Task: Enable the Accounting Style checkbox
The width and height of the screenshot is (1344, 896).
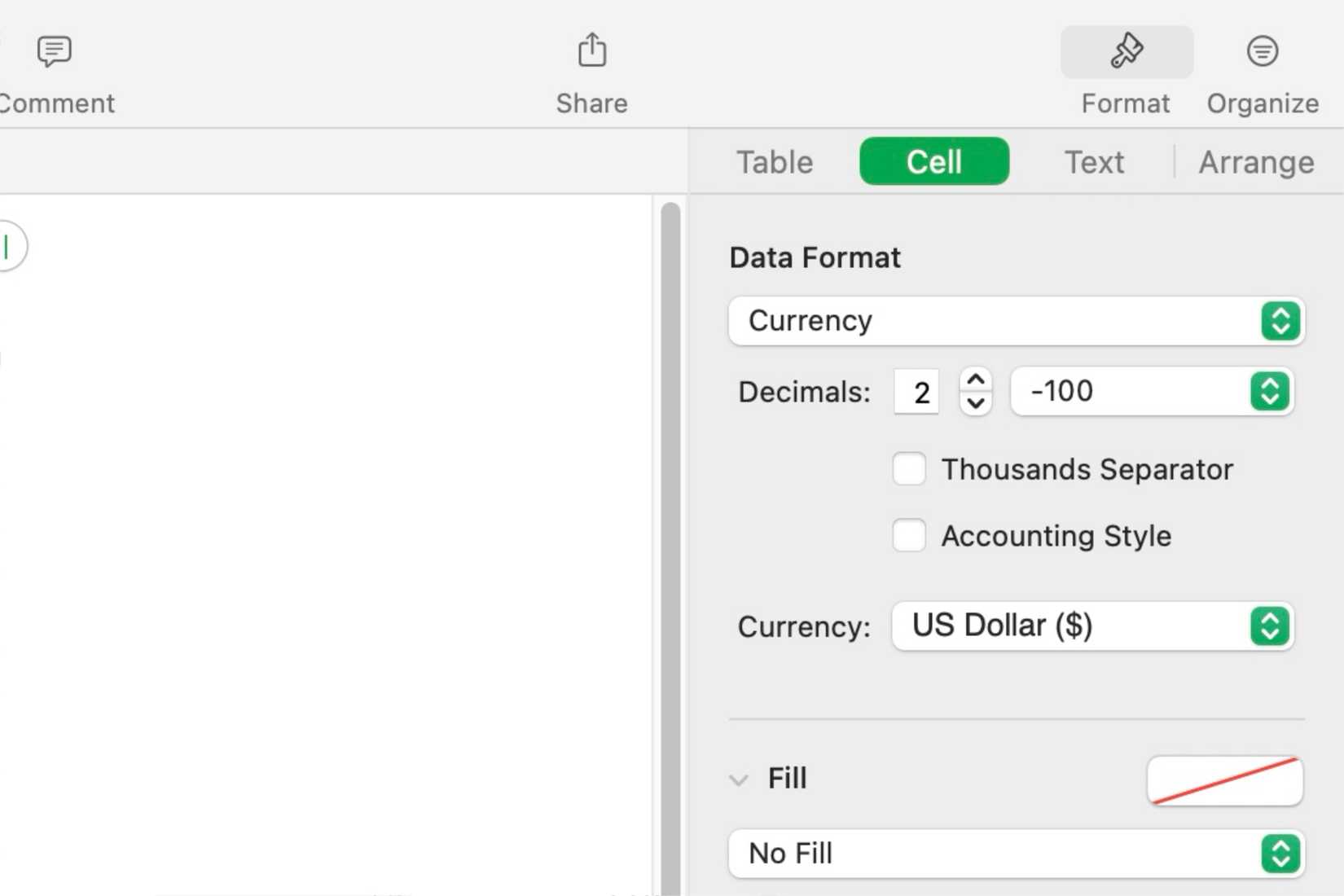Action: (x=908, y=535)
